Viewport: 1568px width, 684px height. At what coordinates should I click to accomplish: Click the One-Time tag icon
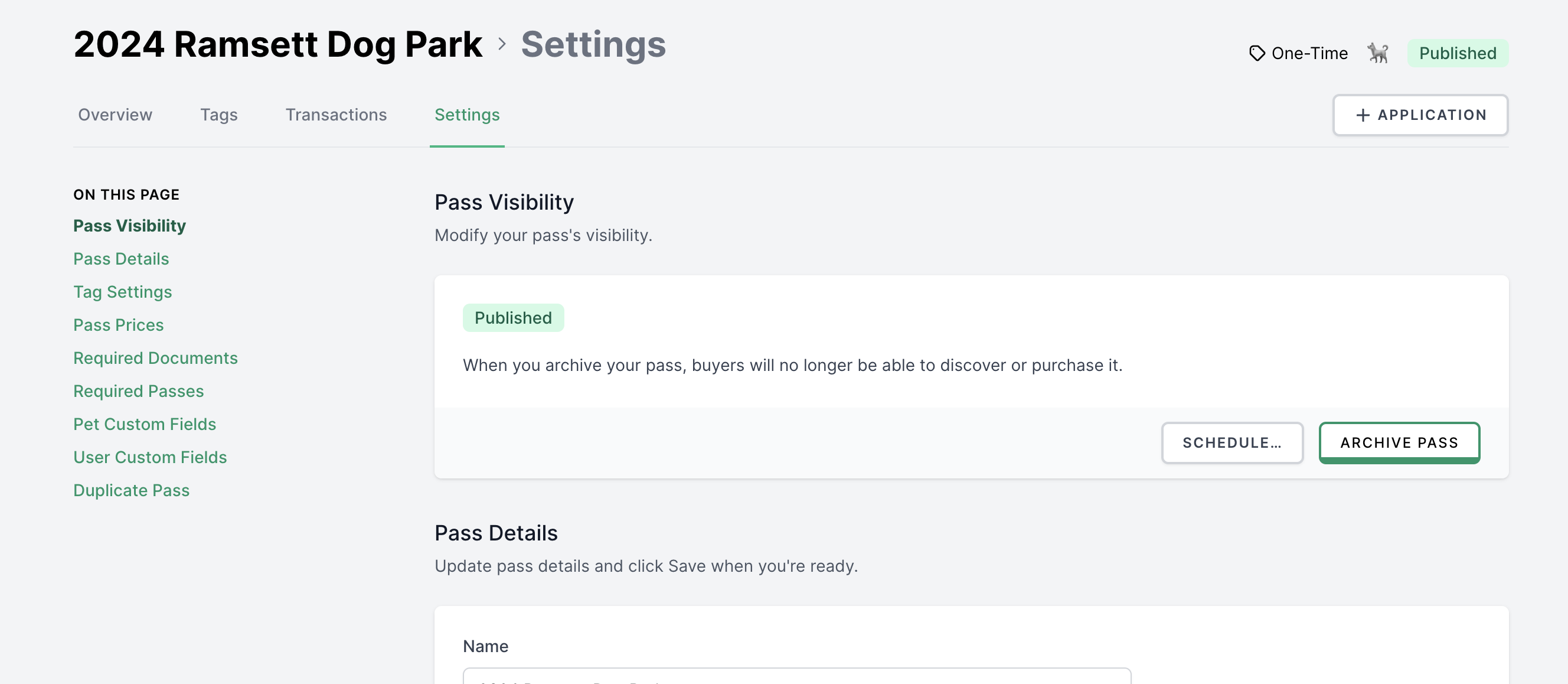click(x=1256, y=54)
